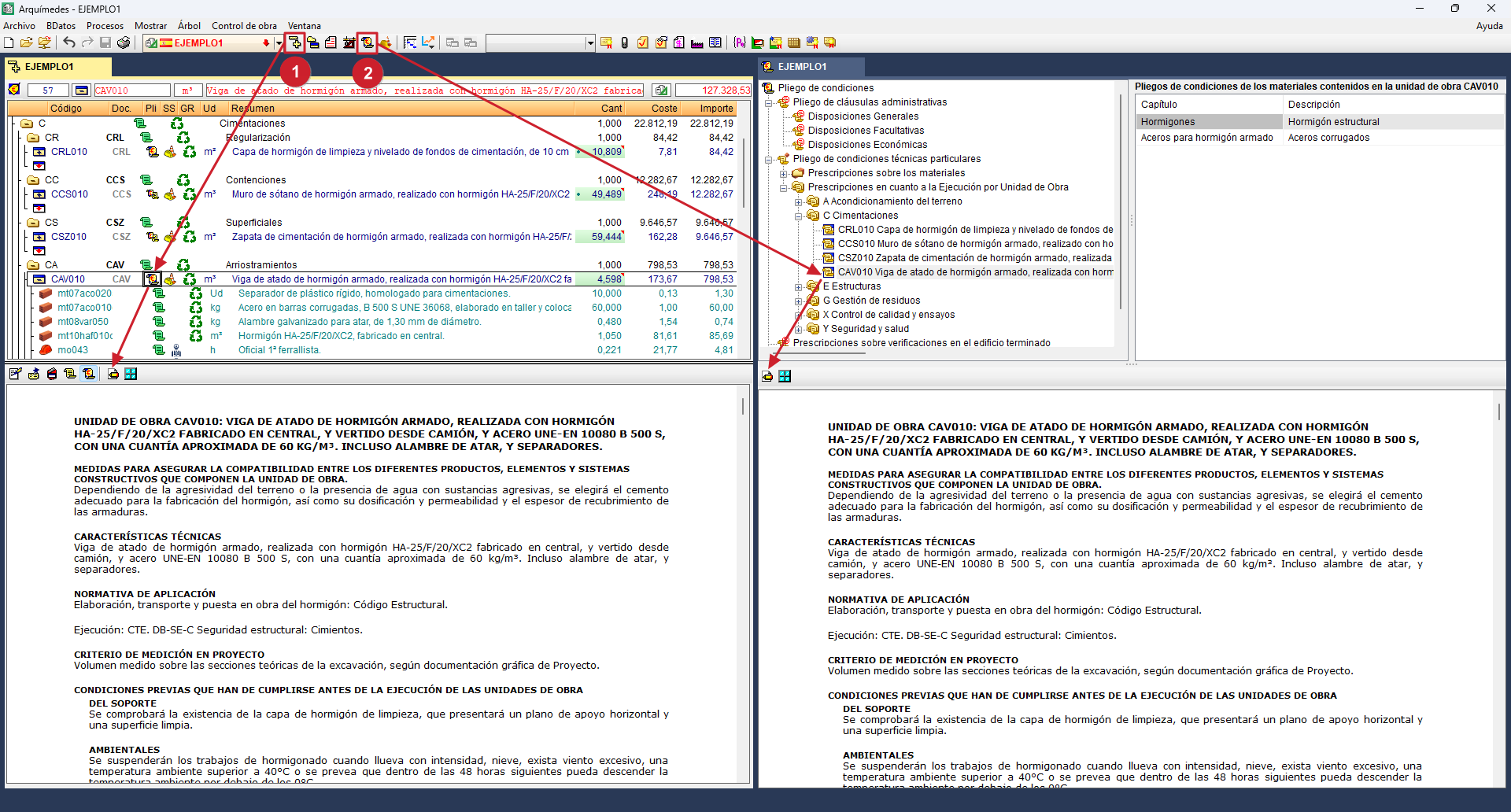1511x812 pixels.
Task: Click the calculator icon beside total 127.328,53
Action: (x=661, y=90)
